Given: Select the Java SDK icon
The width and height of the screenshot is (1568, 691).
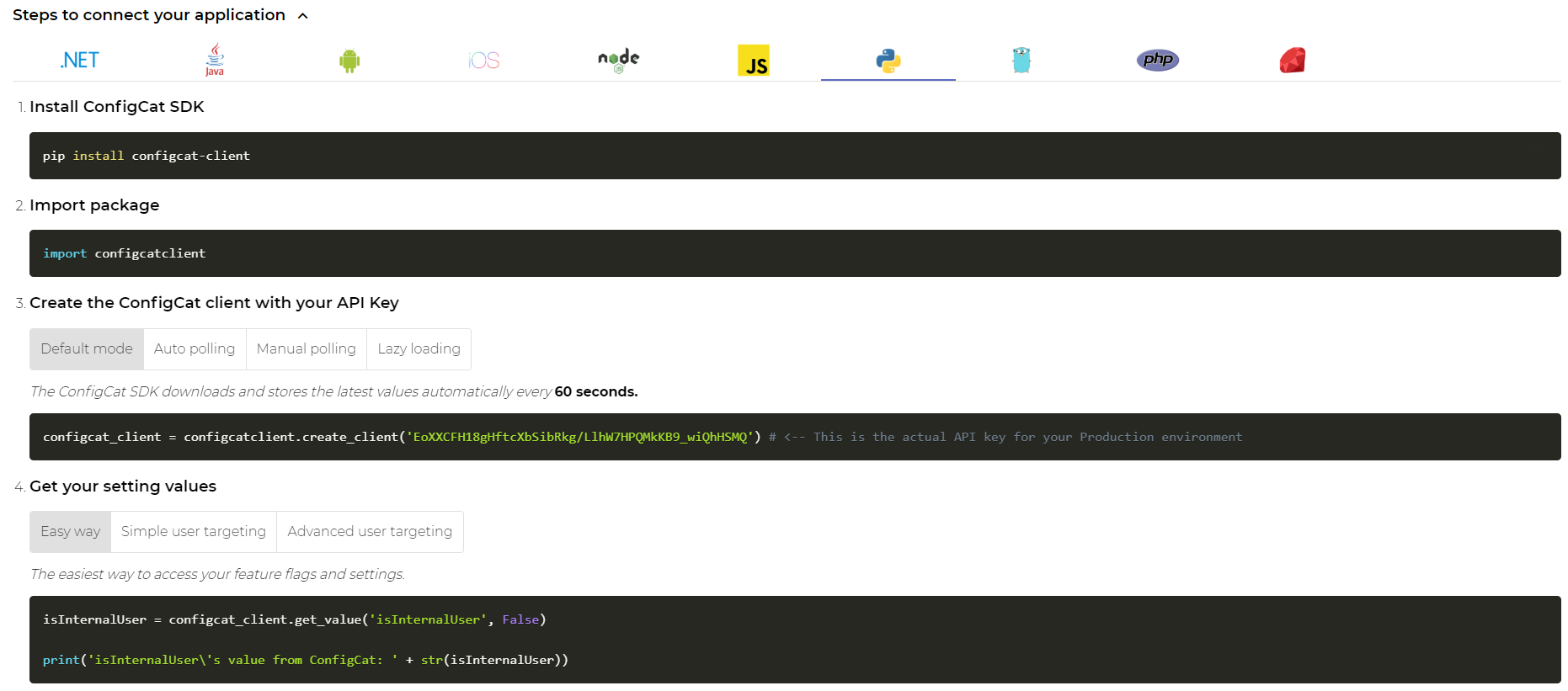Looking at the screenshot, I should (215, 60).
